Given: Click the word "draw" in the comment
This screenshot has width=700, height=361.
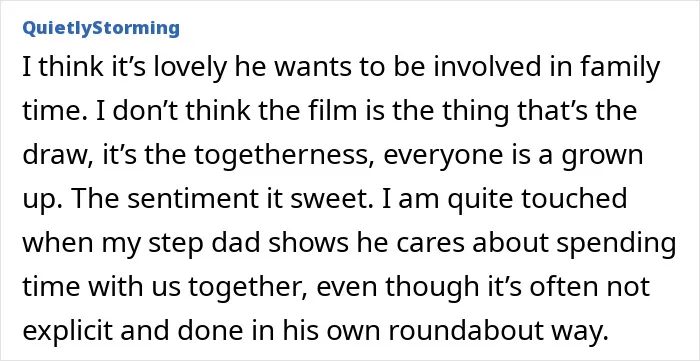Looking at the screenshot, I should pyautogui.click(x=53, y=156).
